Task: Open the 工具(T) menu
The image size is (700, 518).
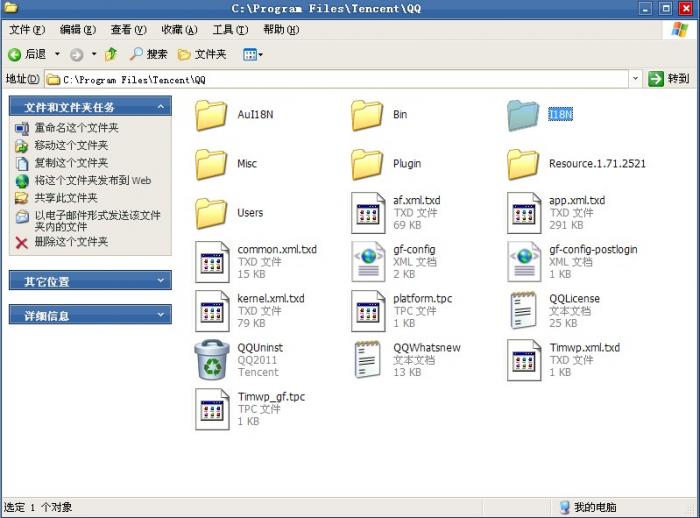Action: point(230,30)
